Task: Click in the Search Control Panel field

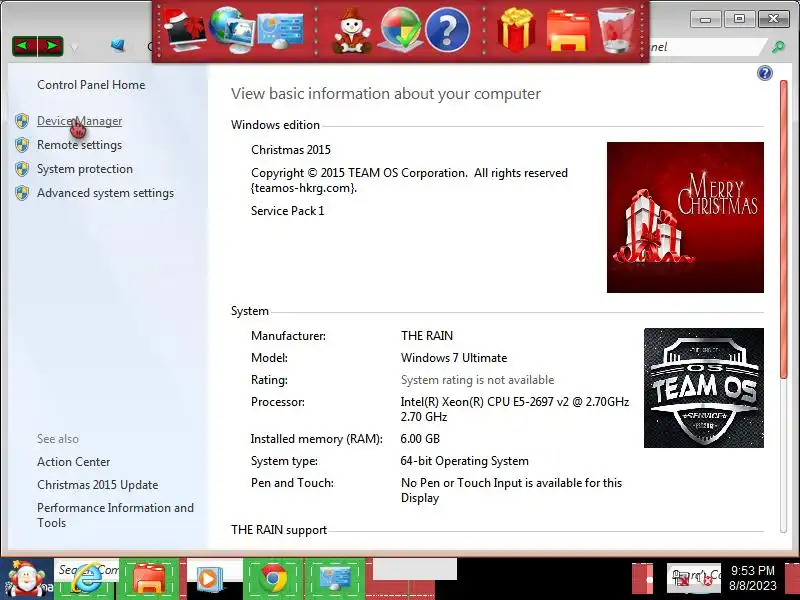Action: [x=709, y=47]
